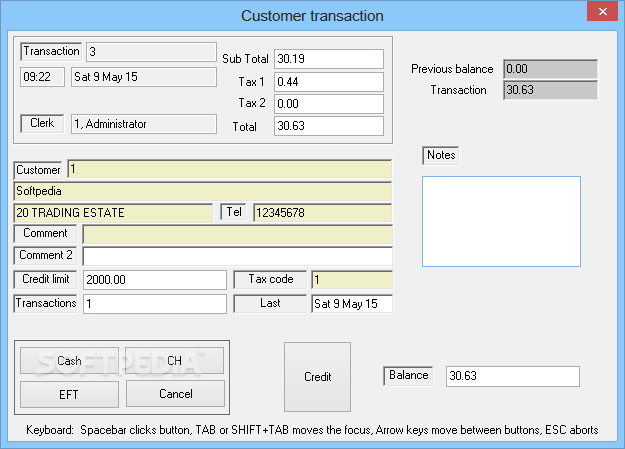Click the Transactions count label button
Viewport: 625px width, 449px height.
45,303
